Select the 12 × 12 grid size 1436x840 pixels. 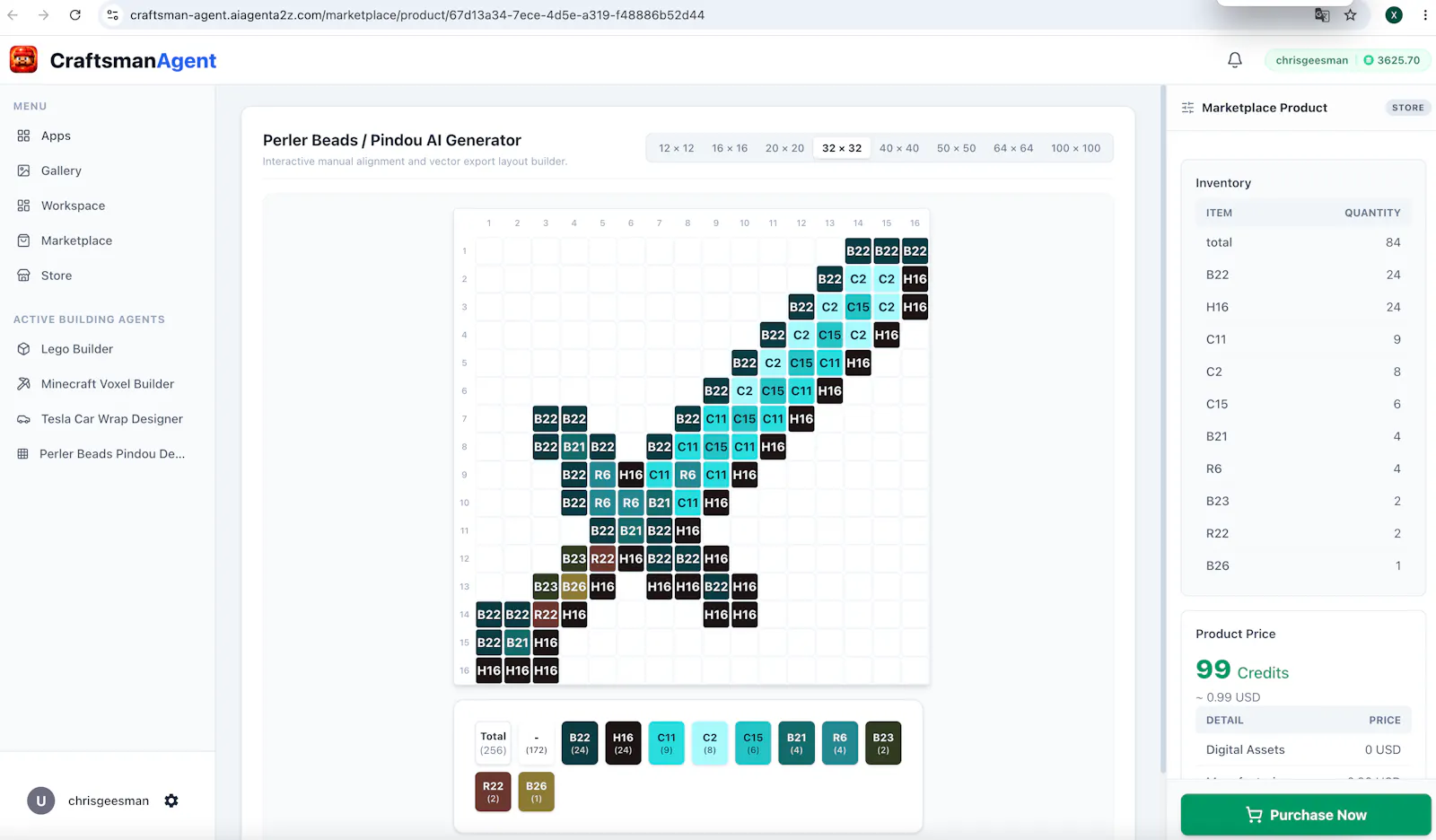677,148
